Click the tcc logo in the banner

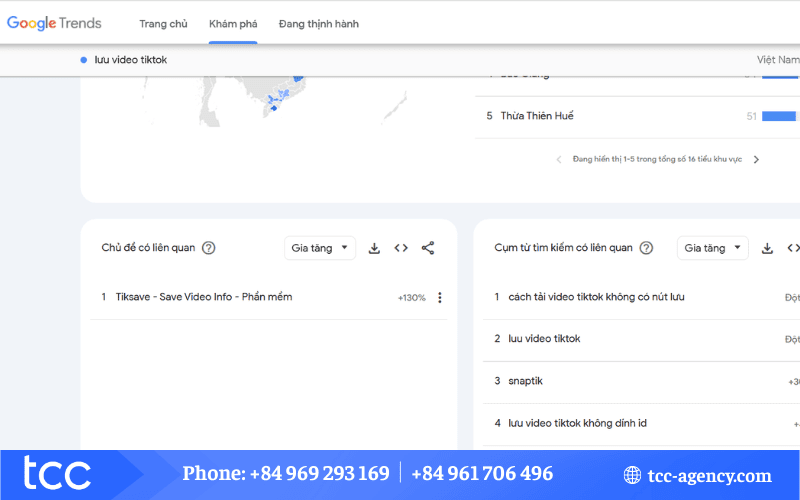[x=57, y=472]
